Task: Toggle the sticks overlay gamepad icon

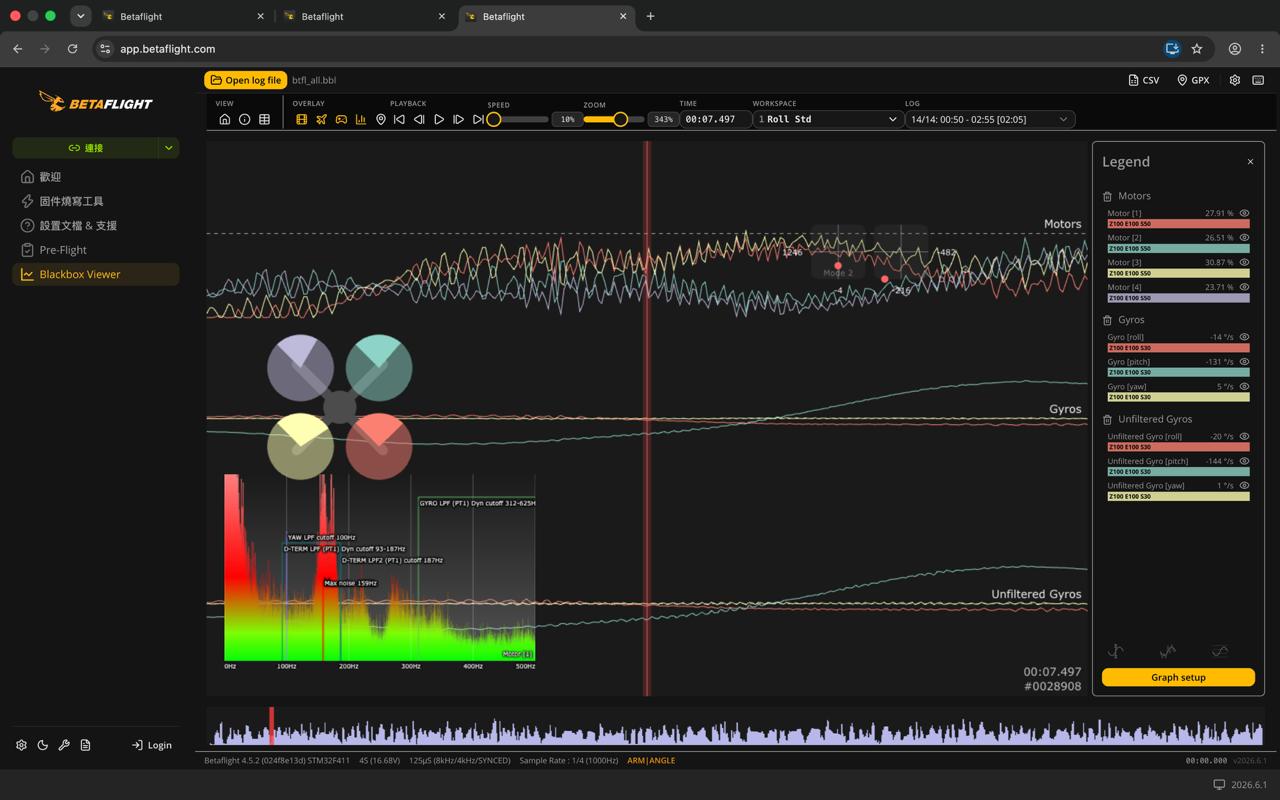Action: click(341, 119)
